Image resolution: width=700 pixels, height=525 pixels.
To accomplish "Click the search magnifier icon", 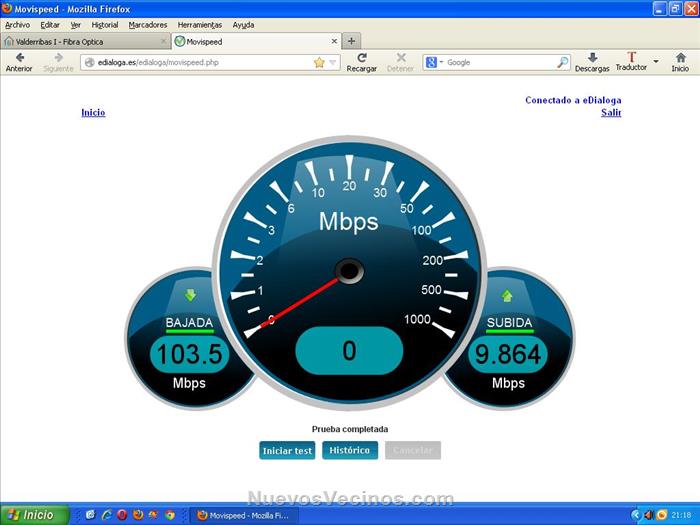I will coord(563,62).
